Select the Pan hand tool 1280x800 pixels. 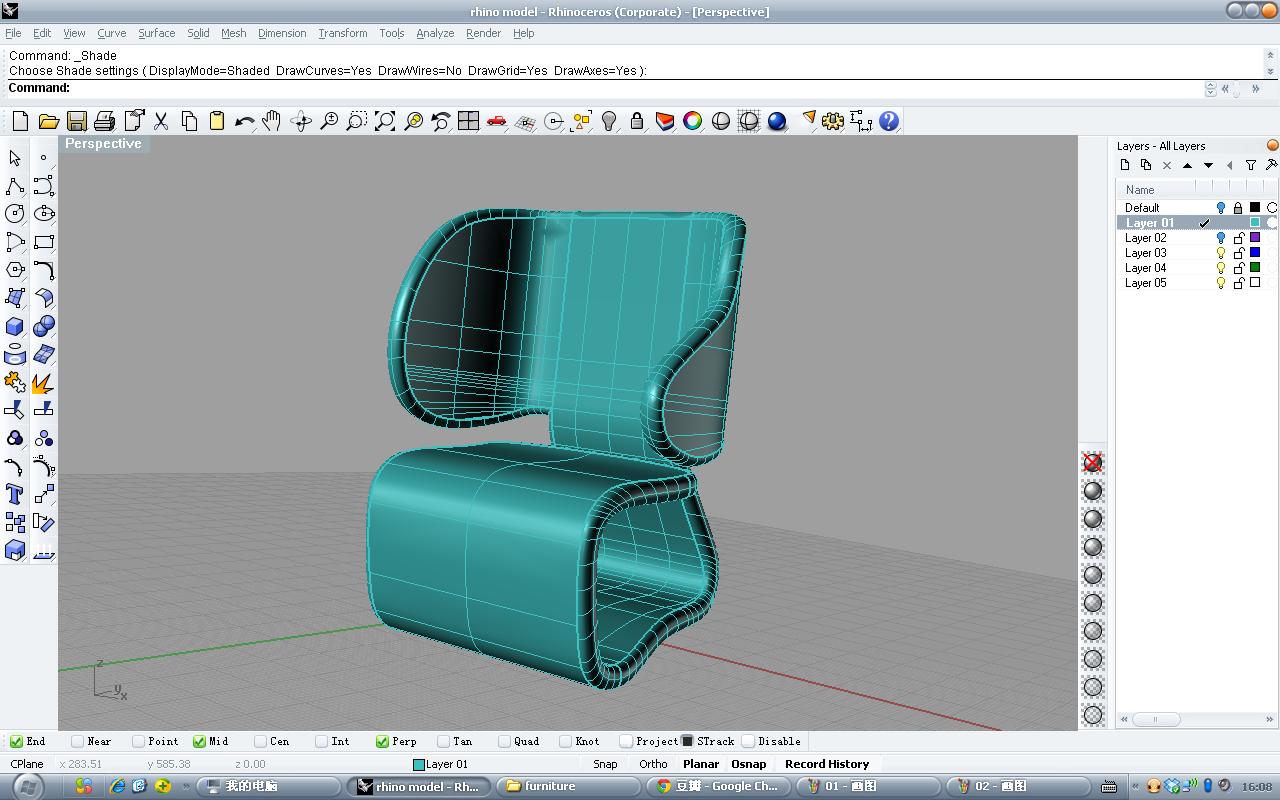tap(272, 121)
